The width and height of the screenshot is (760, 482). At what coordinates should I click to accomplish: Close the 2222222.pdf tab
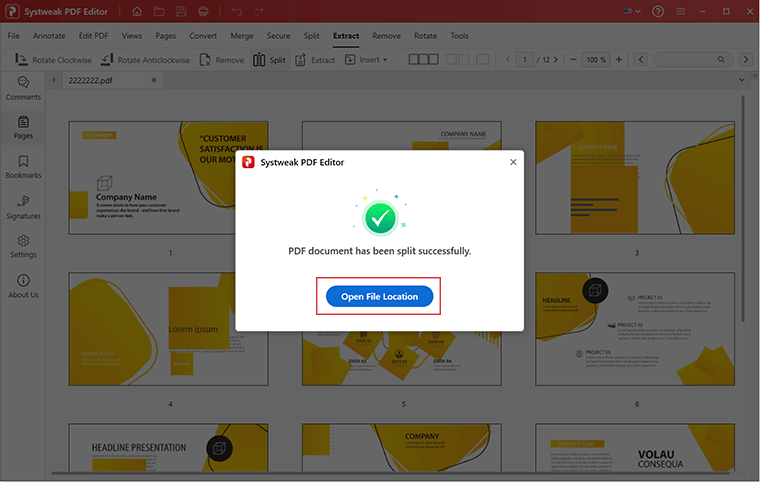click(x=154, y=80)
